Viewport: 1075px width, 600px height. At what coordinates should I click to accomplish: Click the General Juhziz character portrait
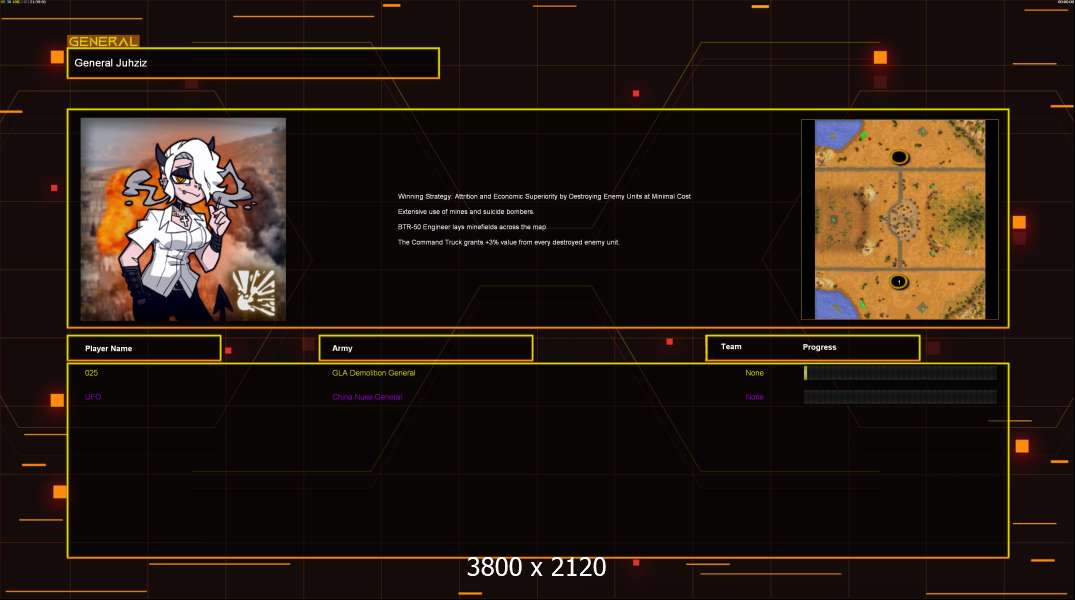point(183,219)
